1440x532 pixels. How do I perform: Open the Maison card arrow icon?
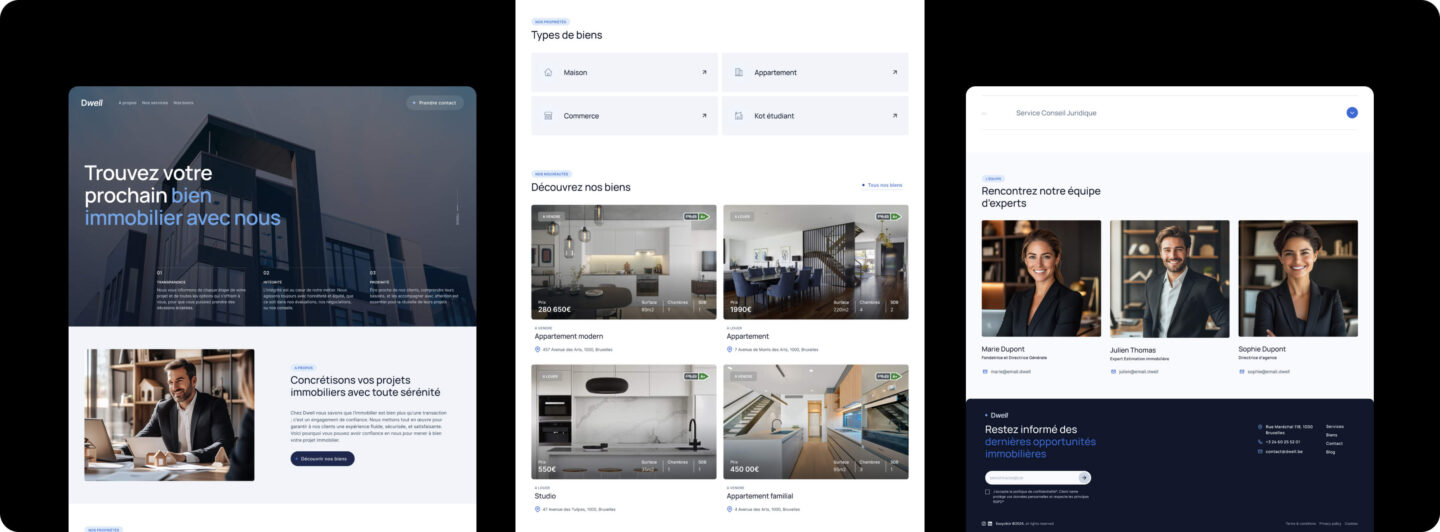point(704,72)
